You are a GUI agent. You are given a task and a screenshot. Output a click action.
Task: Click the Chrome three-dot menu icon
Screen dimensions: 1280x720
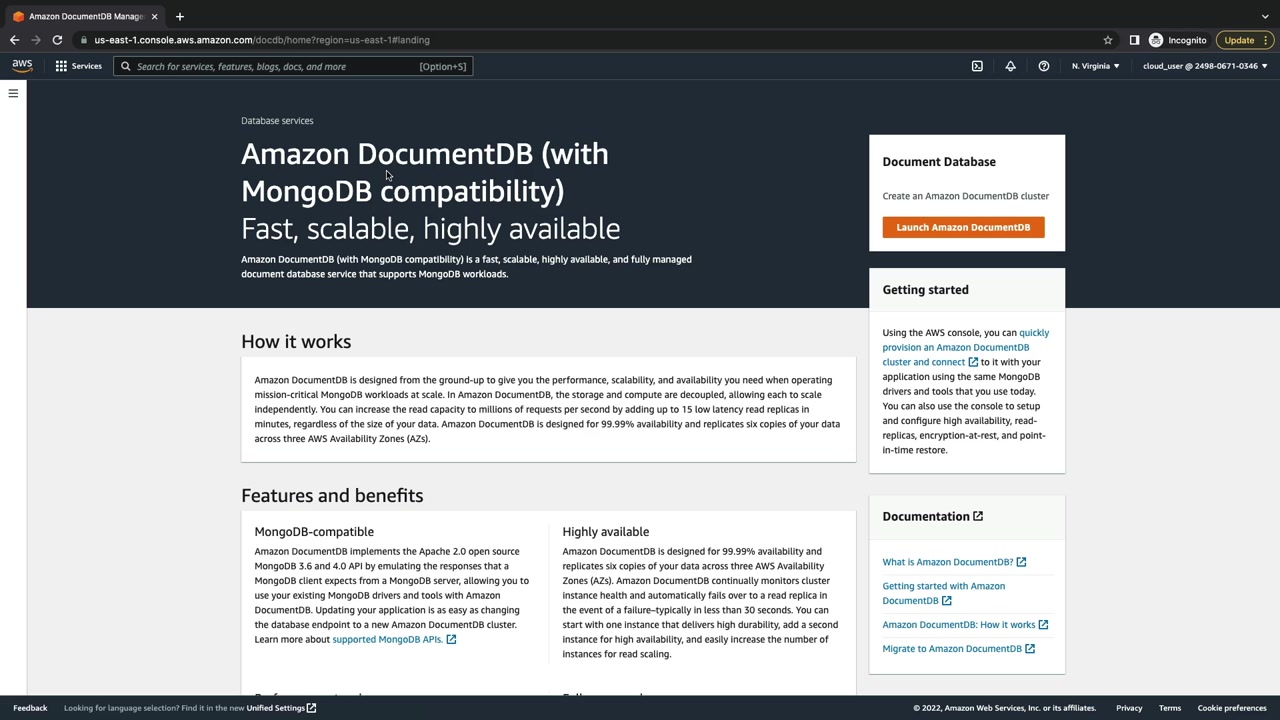[1265, 40]
